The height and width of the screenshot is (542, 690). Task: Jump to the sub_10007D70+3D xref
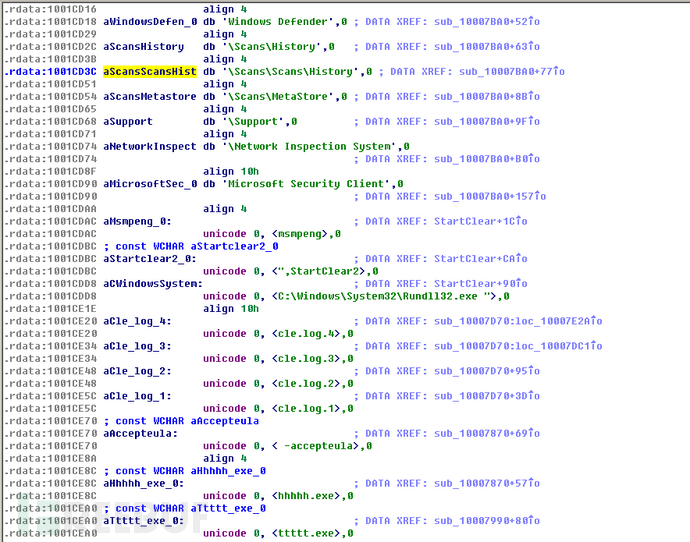487,396
